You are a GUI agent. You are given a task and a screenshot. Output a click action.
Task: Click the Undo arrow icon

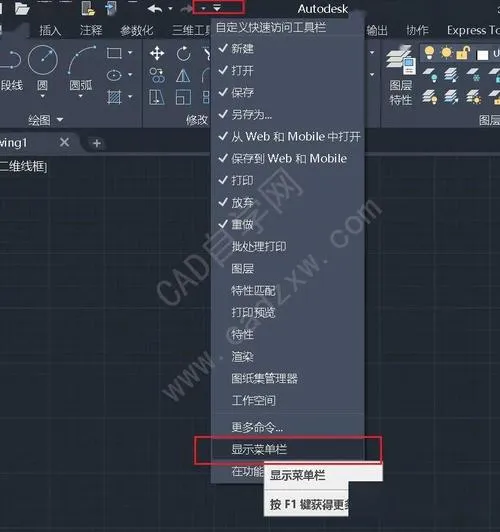(x=155, y=9)
